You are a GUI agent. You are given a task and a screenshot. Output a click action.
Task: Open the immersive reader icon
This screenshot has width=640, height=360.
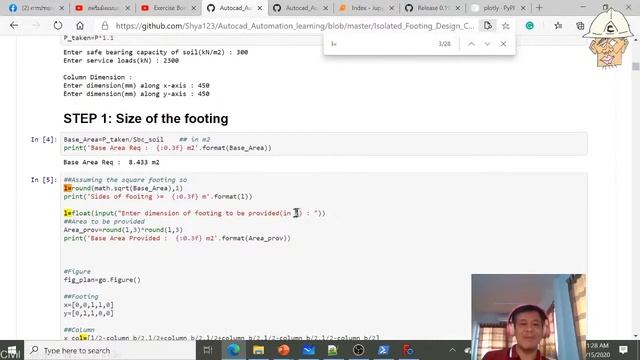[x=487, y=26]
